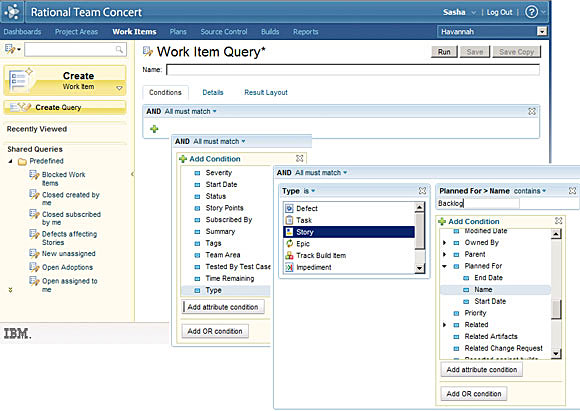Close the Planned For Name condition box
This screenshot has width=580, height=411.
[x=572, y=191]
